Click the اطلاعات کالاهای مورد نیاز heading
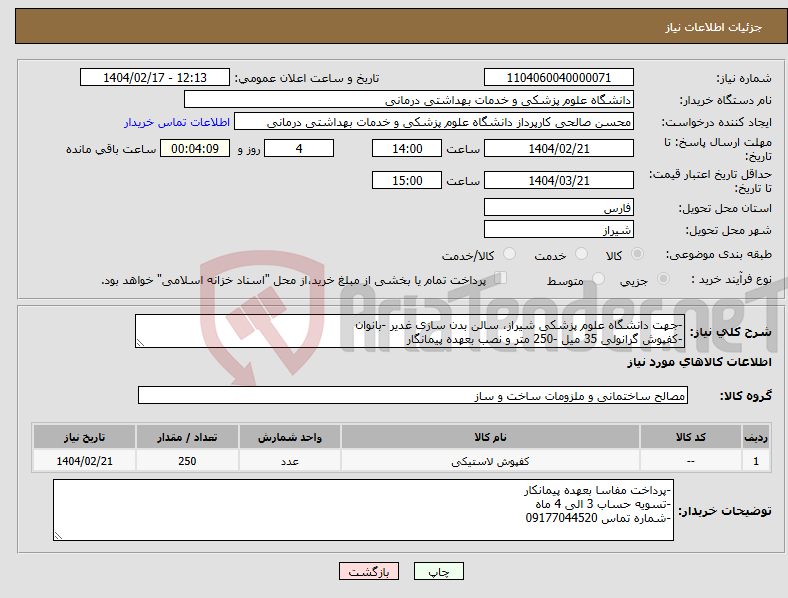Screen dimensions: 788x598 pyautogui.click(x=699, y=362)
